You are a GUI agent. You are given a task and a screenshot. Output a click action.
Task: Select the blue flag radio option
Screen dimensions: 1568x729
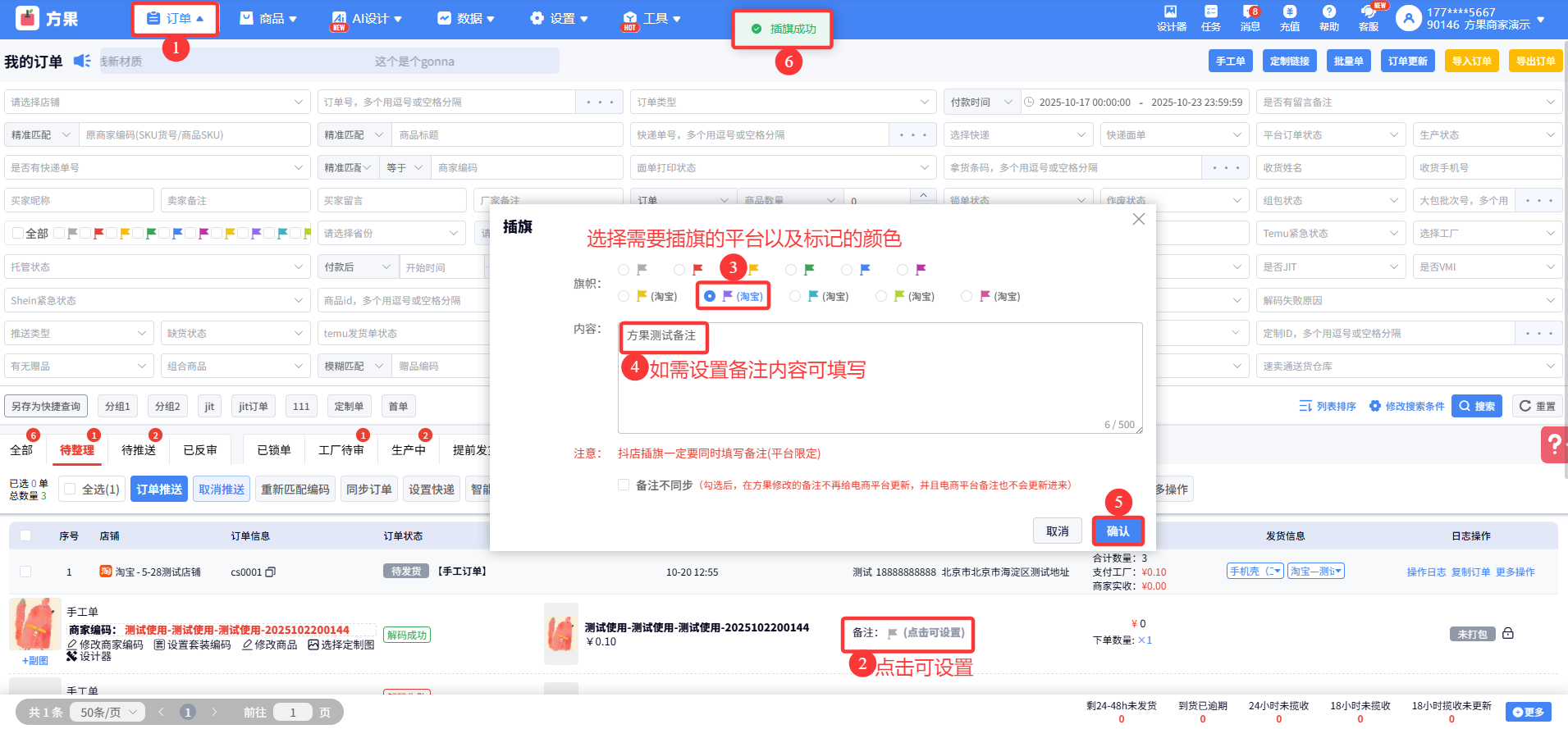click(847, 269)
